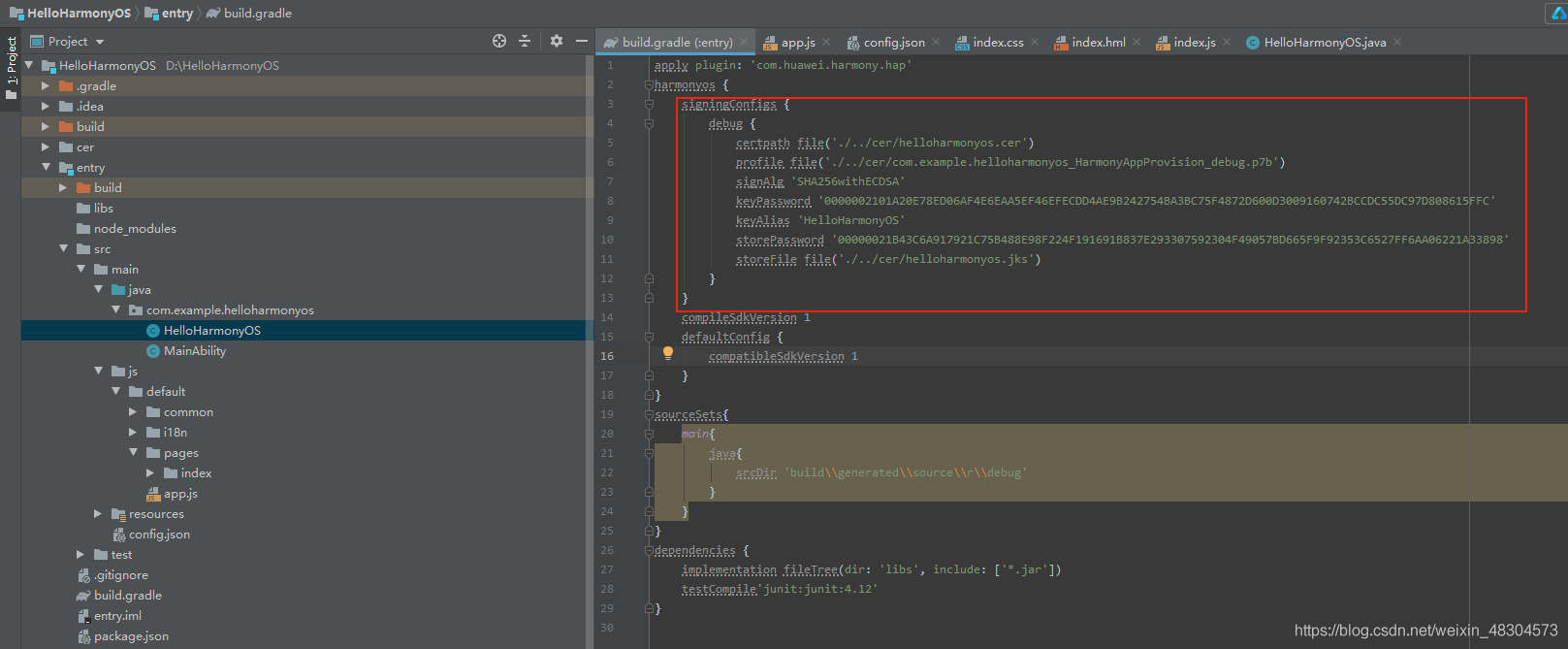Click the locate/scroll-to-source target icon
Image resolution: width=1568 pixels, height=649 pixels.
pyautogui.click(x=499, y=41)
